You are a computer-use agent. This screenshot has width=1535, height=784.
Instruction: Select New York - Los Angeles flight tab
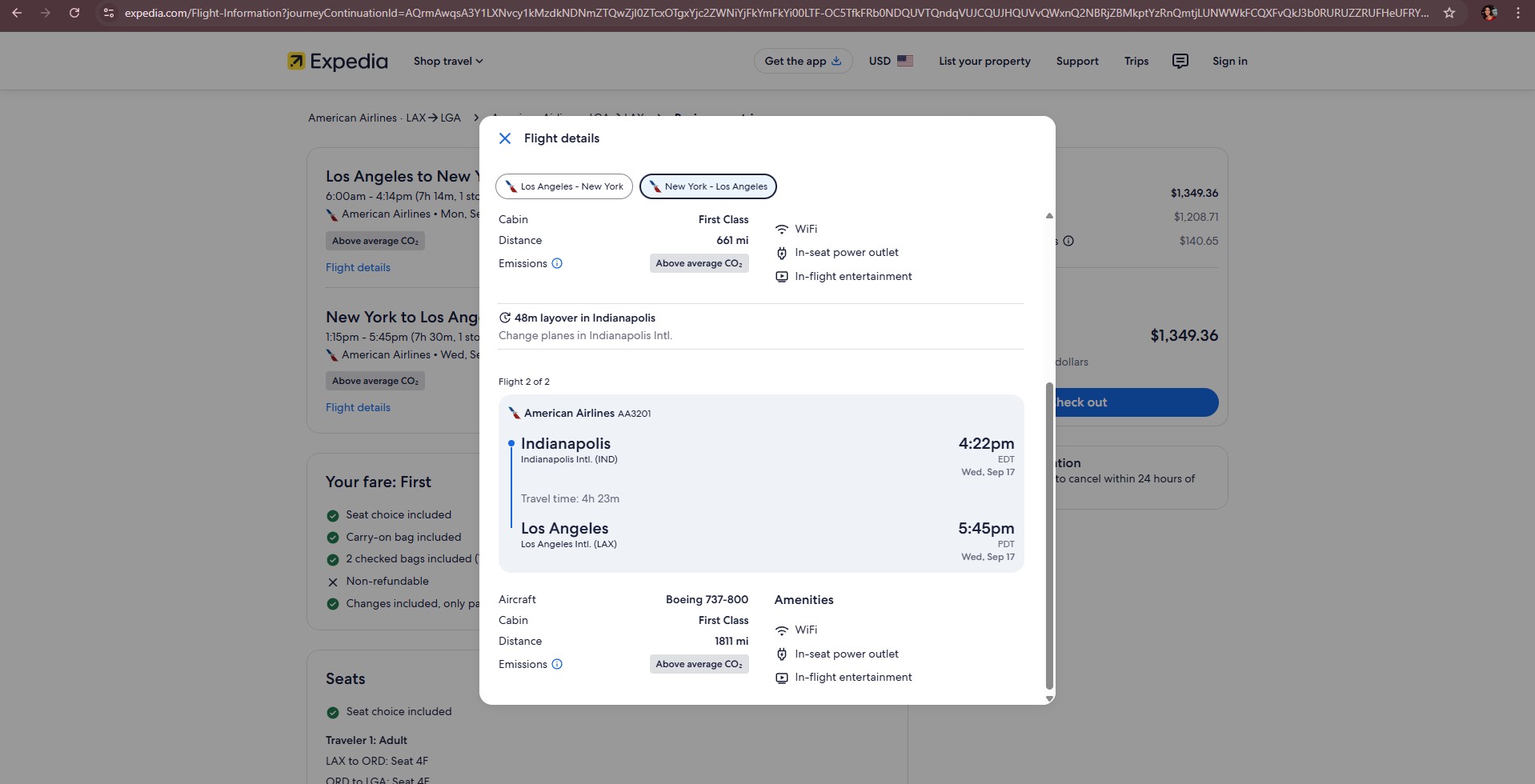pyautogui.click(x=708, y=186)
